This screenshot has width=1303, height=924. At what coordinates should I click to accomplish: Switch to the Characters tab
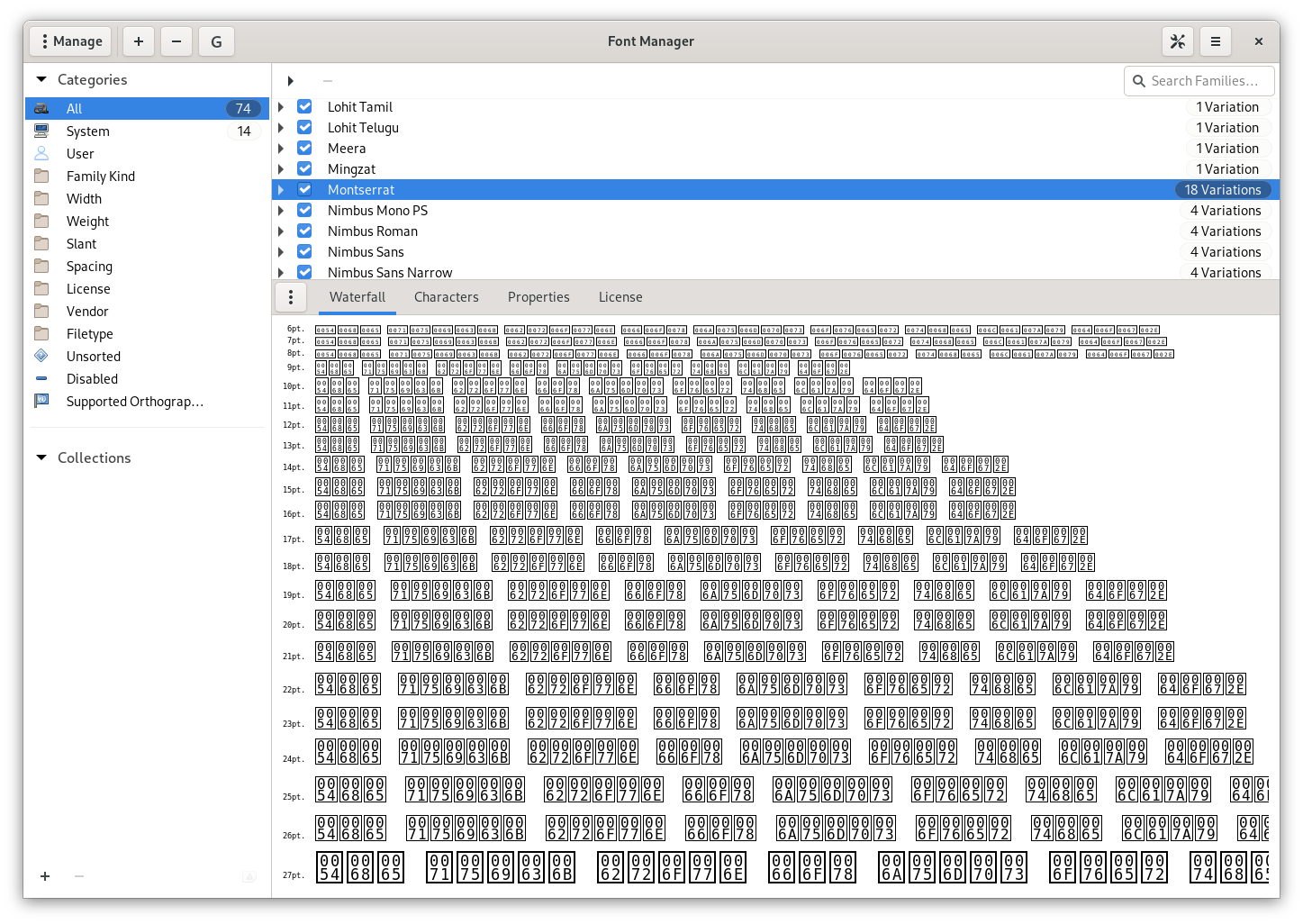click(447, 297)
